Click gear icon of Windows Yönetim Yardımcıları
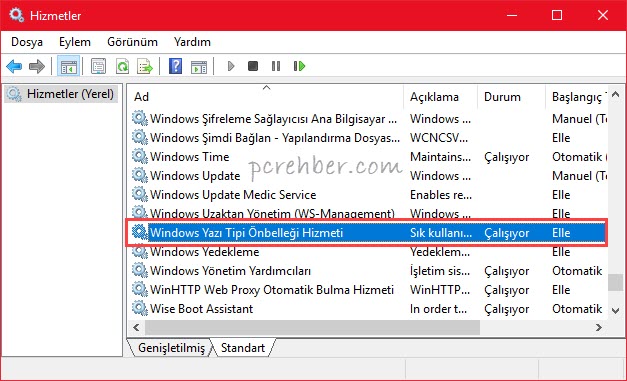This screenshot has height=381, width=627. click(x=140, y=270)
